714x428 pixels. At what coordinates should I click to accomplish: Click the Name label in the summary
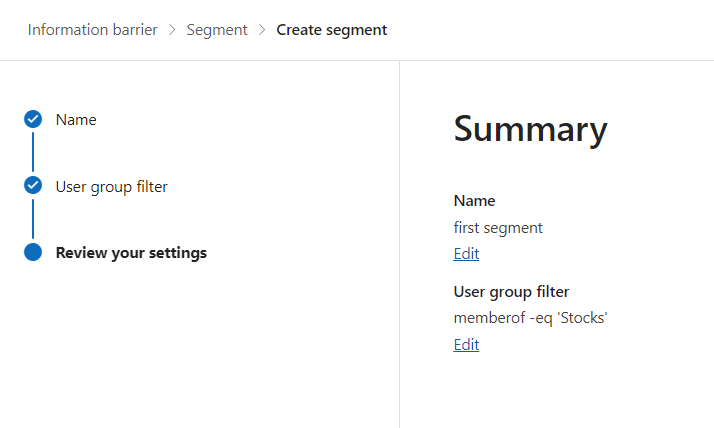point(474,201)
